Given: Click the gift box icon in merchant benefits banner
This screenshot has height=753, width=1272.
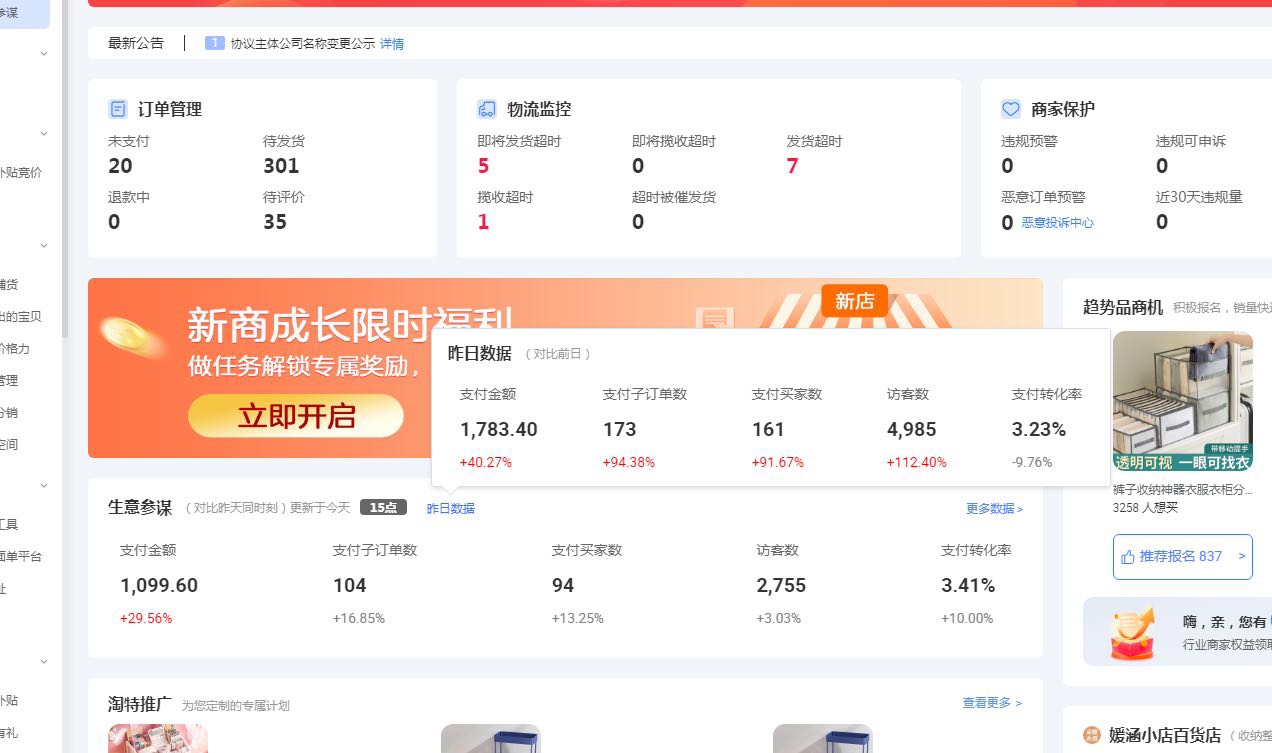Looking at the screenshot, I should 1132,633.
